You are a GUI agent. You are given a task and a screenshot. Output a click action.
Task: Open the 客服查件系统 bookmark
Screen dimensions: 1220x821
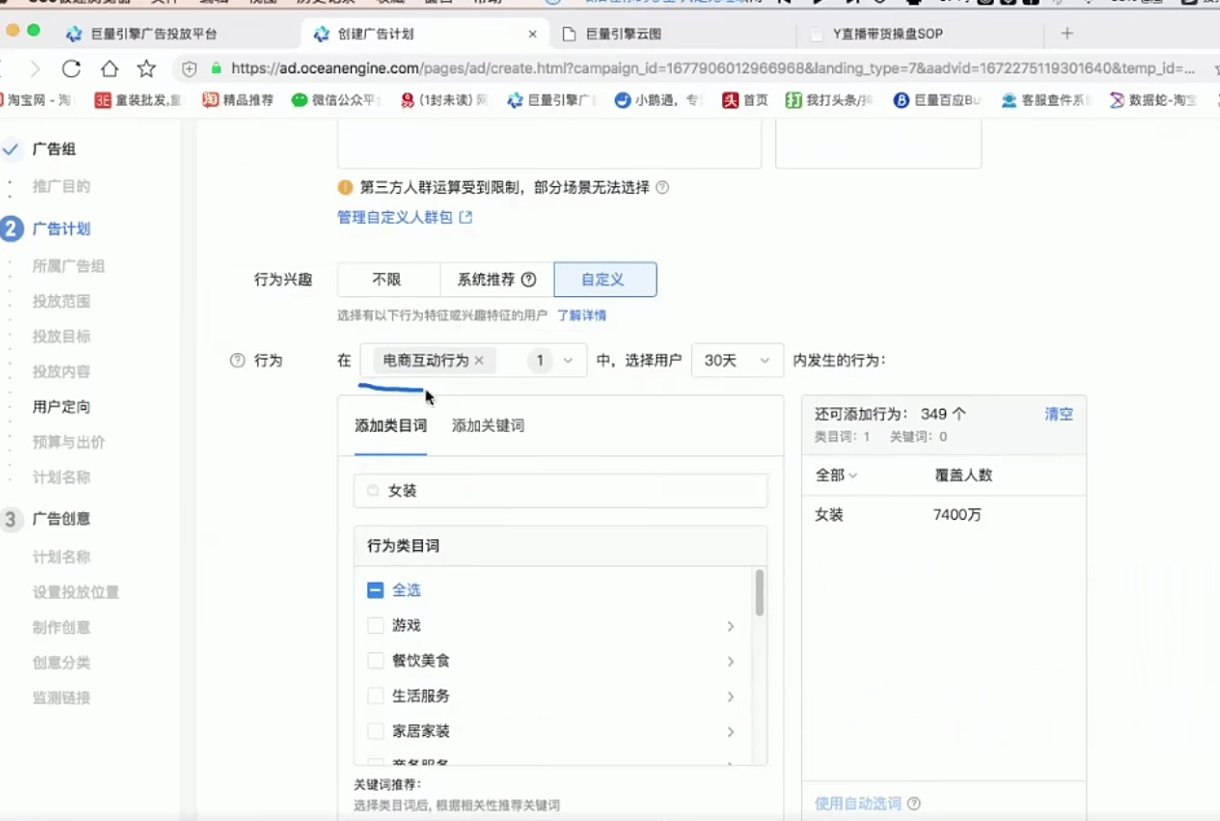pyautogui.click(x=1046, y=100)
